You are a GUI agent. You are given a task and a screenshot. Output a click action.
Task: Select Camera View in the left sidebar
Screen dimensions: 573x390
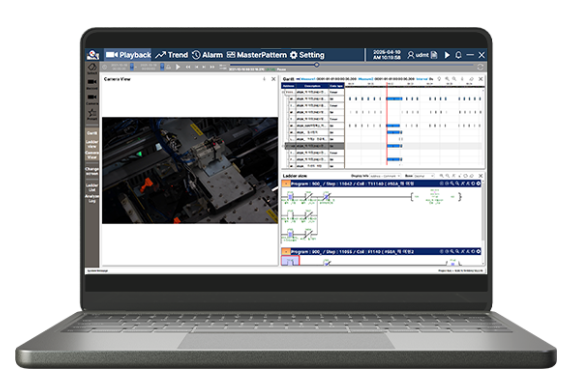click(92, 155)
